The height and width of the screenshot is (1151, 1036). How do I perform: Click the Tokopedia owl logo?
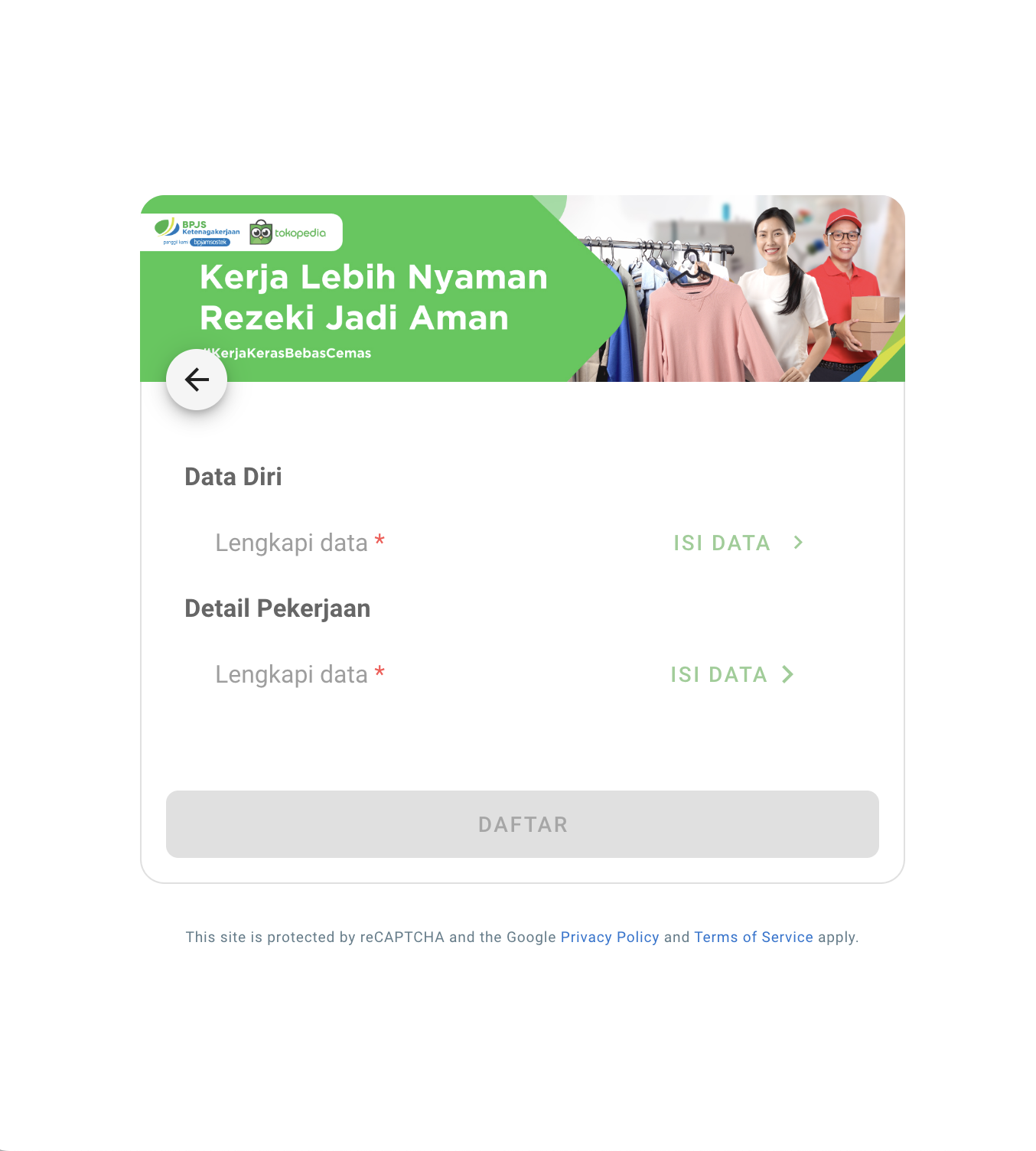(261, 233)
